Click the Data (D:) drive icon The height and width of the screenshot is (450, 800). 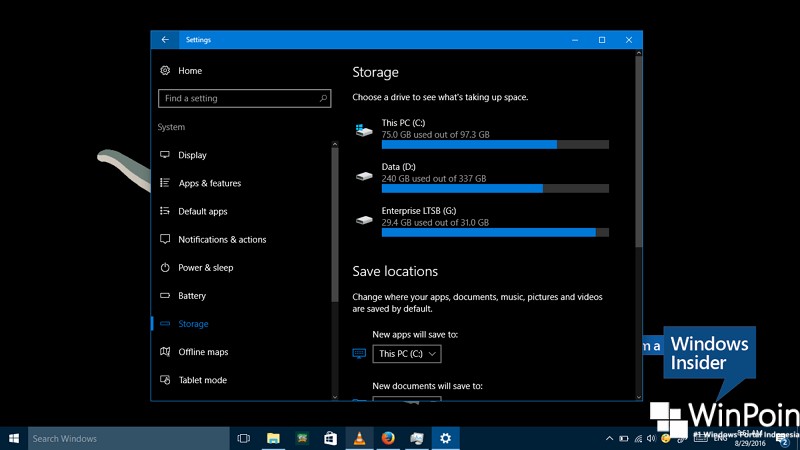364,176
